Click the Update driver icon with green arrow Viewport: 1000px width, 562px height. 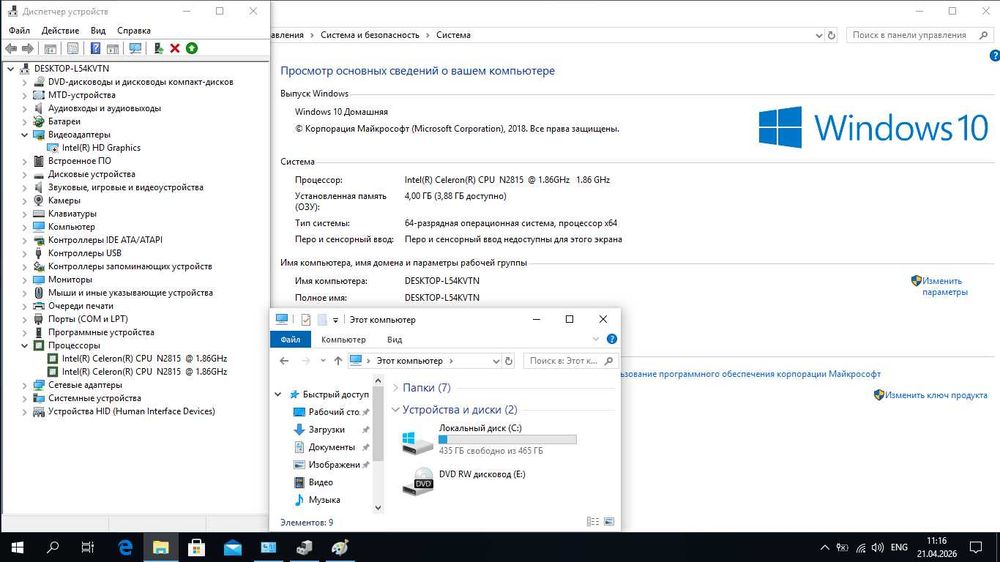[x=158, y=48]
